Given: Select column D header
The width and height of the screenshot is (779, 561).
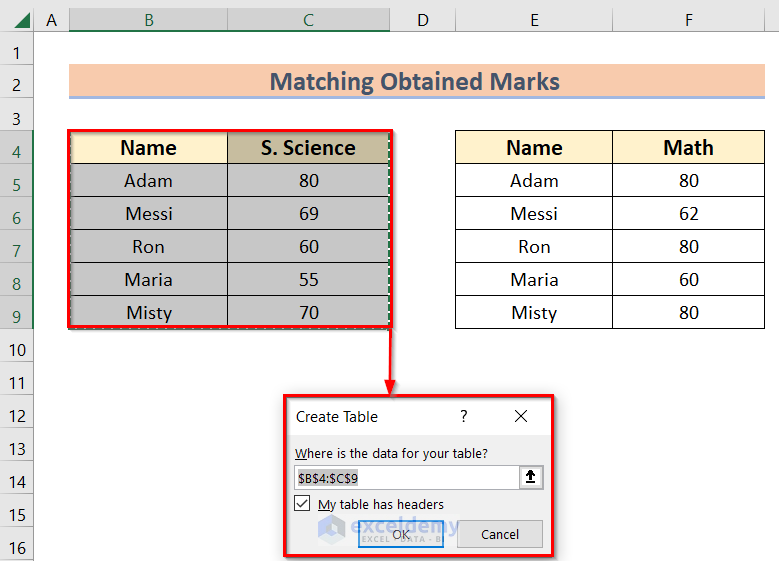Looking at the screenshot, I should (422, 20).
